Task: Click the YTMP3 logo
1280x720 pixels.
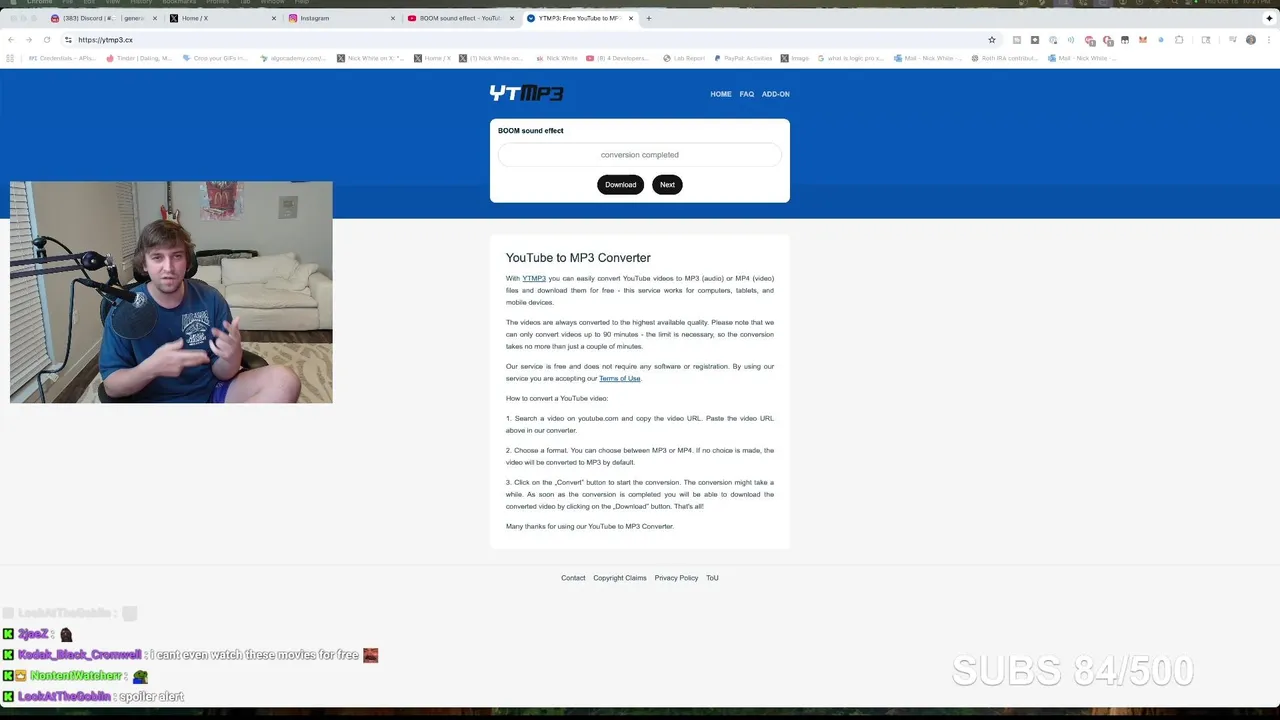Action: [x=526, y=93]
